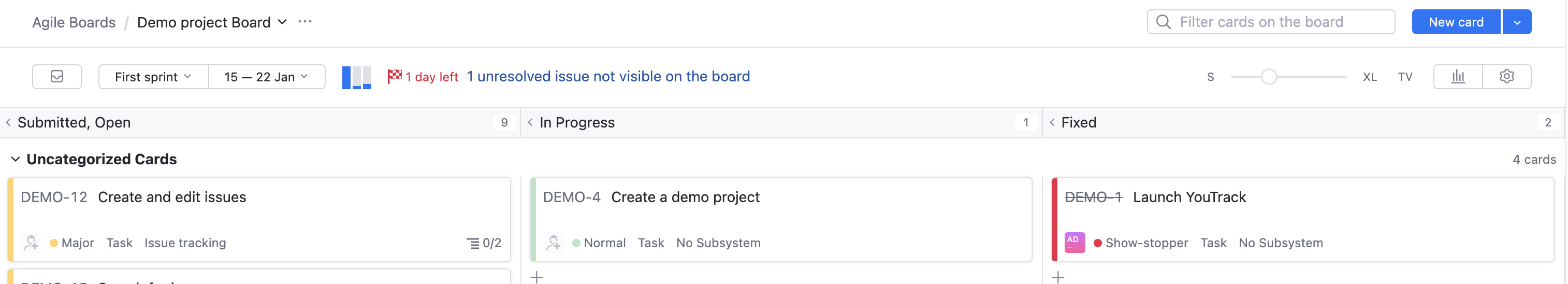Click the card size slider handle
Screen dimensions: 1568x284
pos(1269,77)
